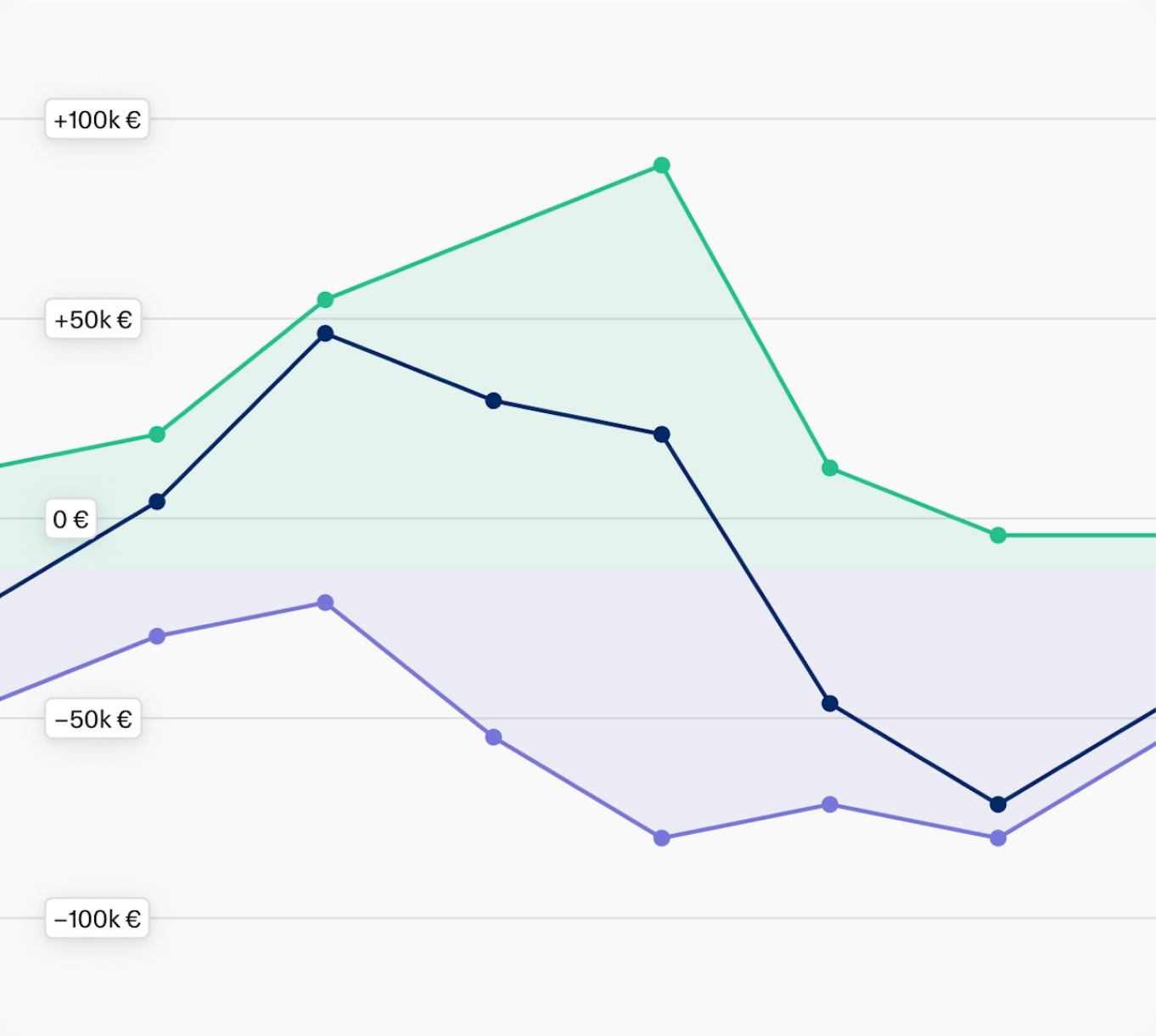Select the rightmost purple data point
Viewport: 1156px width, 1036px height.
pos(998,838)
